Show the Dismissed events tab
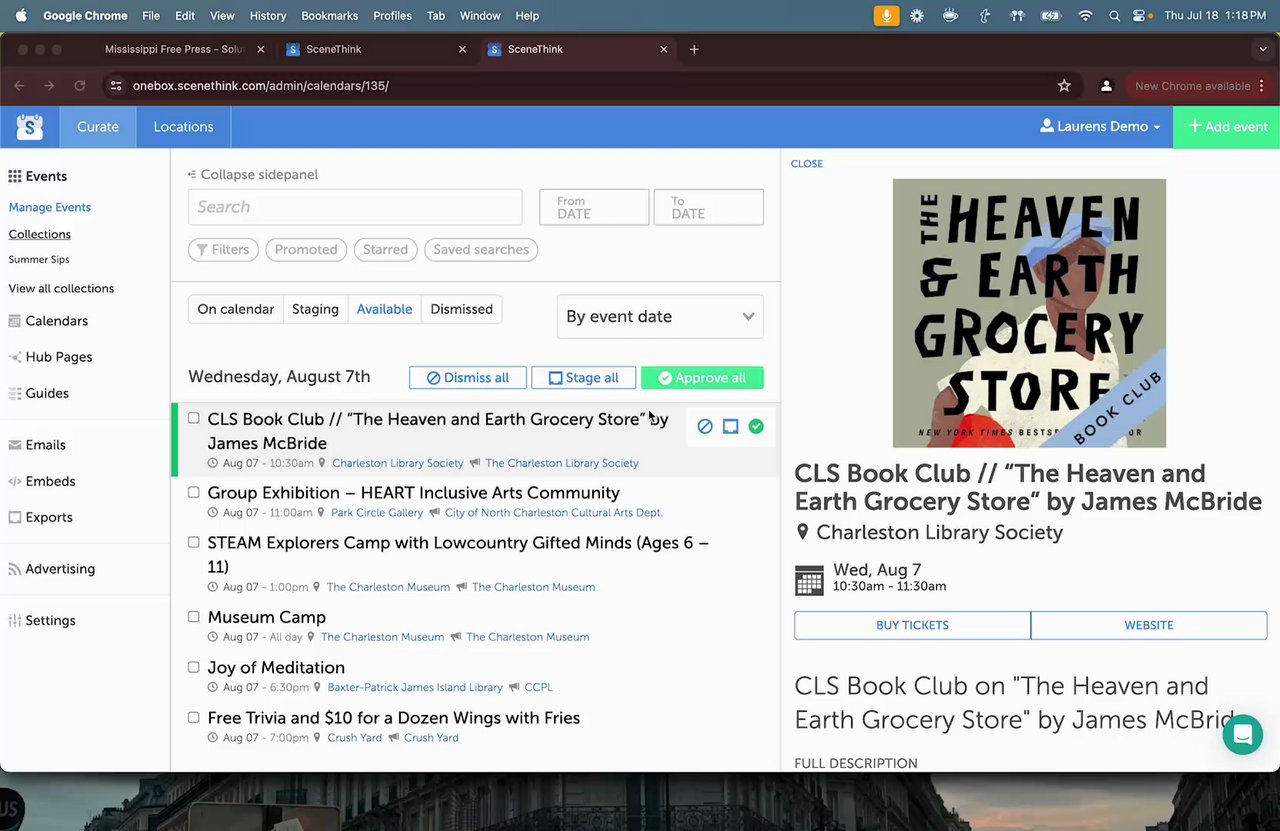 (x=461, y=310)
